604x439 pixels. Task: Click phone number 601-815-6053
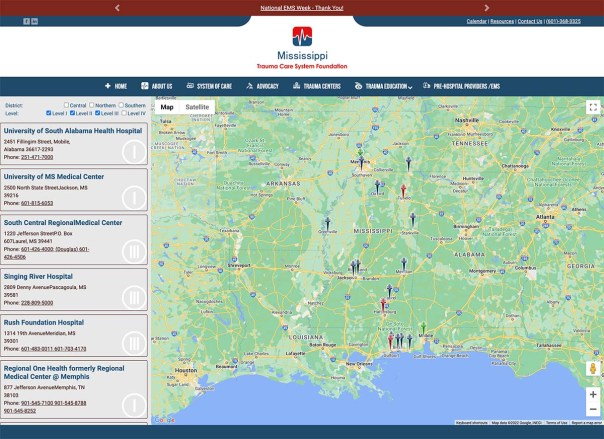click(37, 203)
